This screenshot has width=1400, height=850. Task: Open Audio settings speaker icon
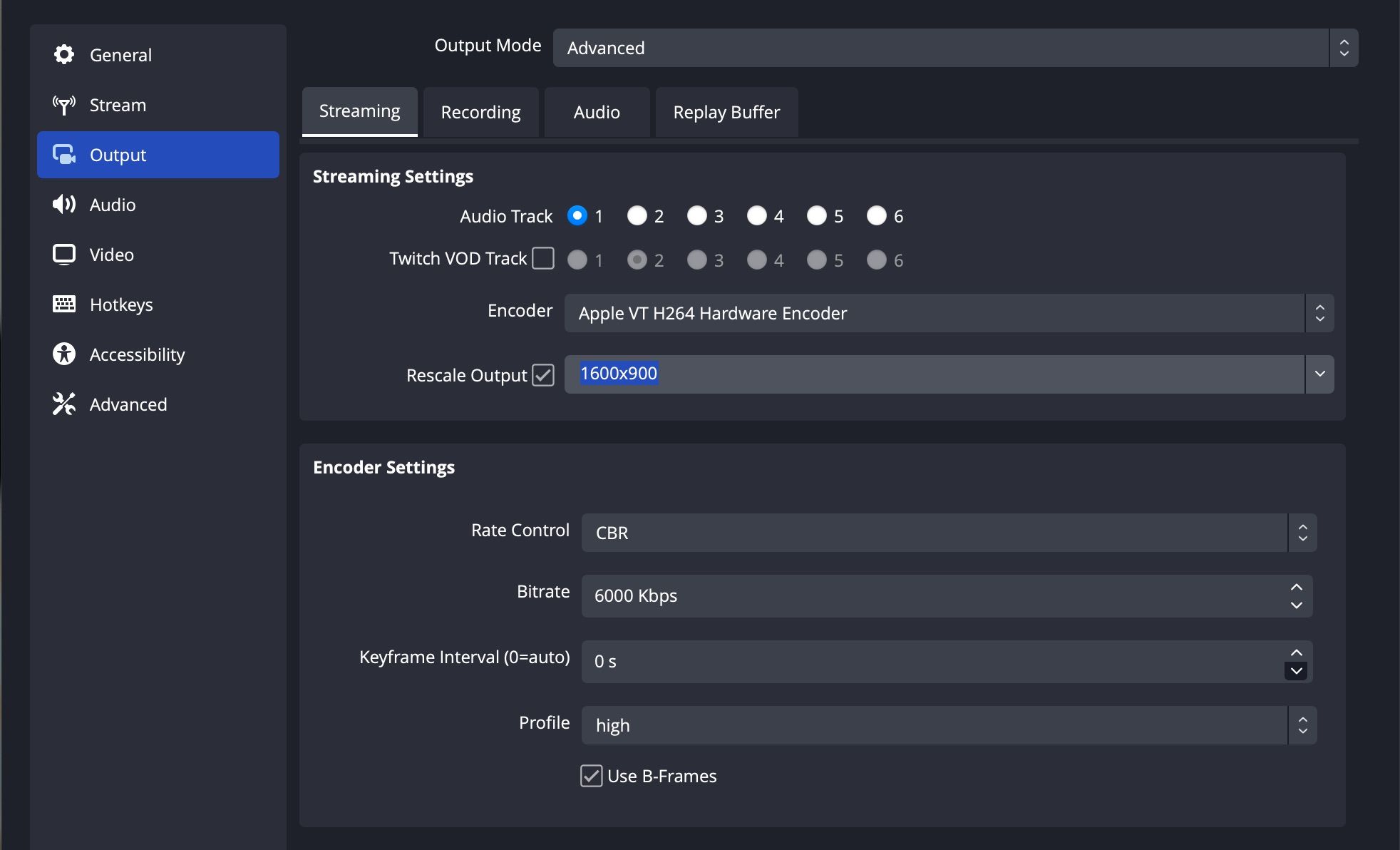tap(64, 205)
